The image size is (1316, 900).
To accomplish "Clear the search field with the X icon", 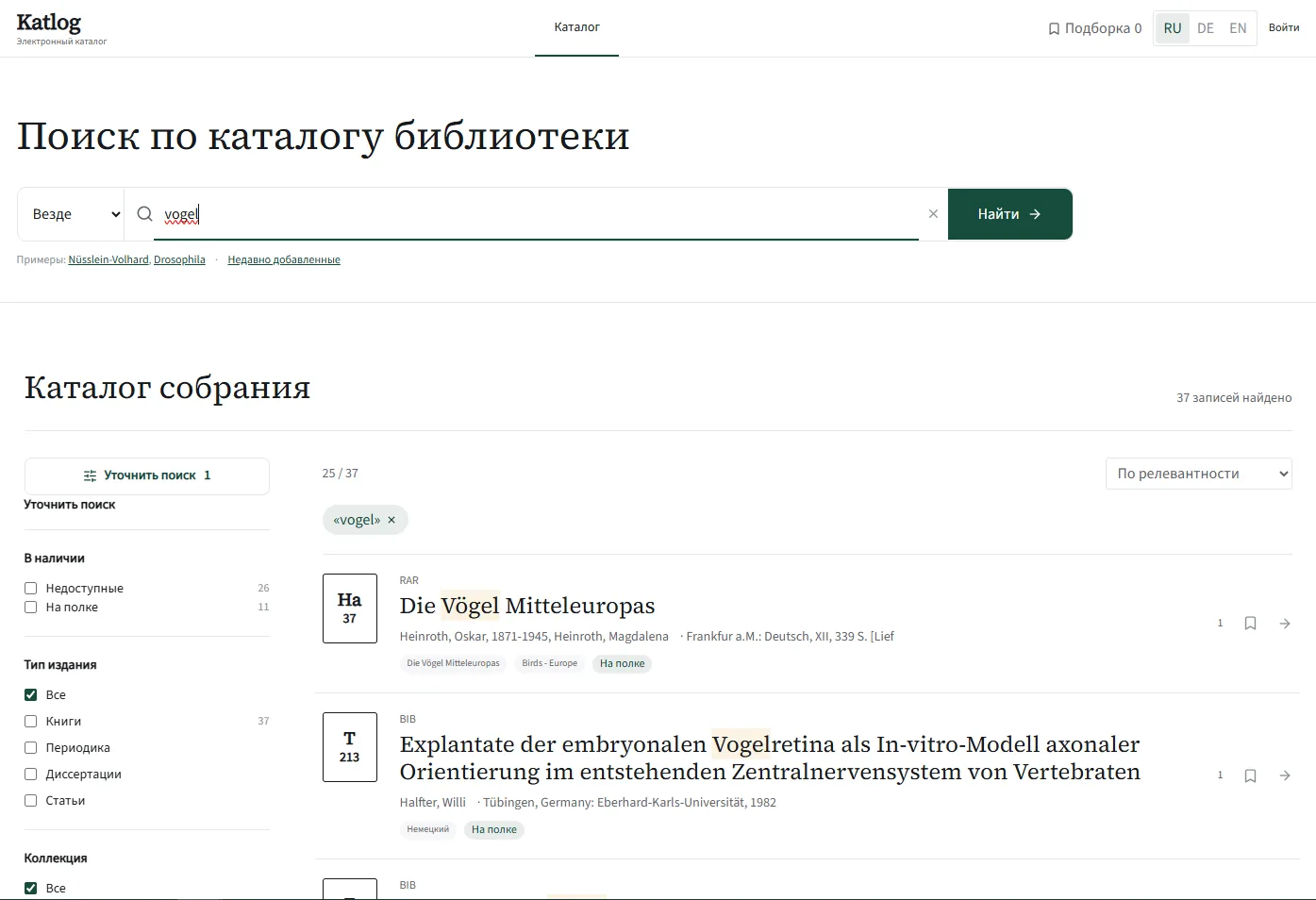I will tap(933, 214).
